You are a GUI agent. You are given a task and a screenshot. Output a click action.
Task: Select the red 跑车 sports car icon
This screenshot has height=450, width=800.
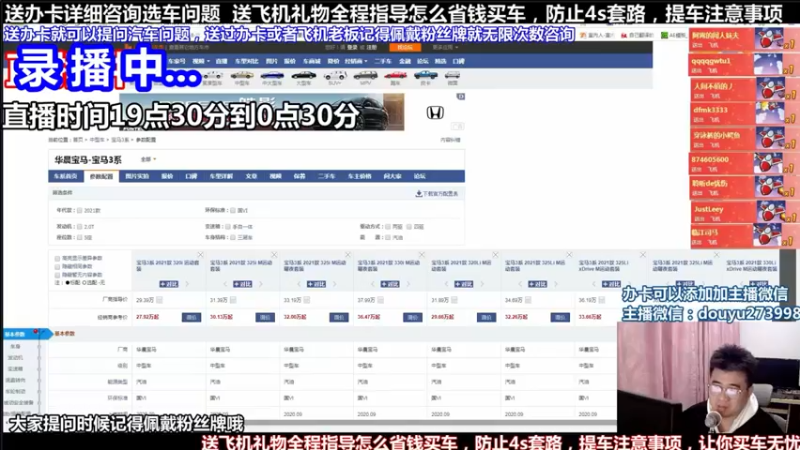[395, 76]
